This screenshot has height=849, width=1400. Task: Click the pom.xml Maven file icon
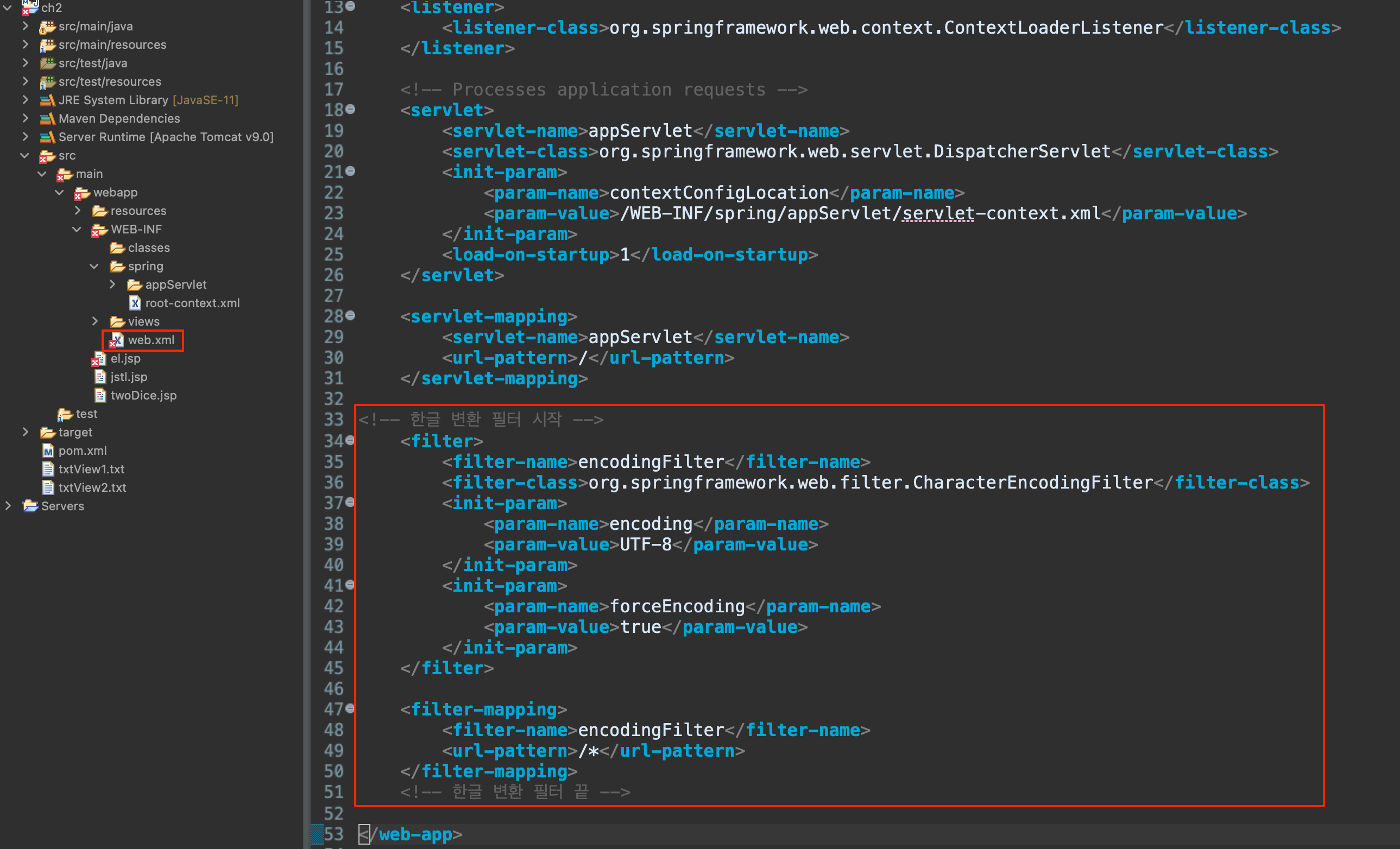pyautogui.click(x=48, y=451)
